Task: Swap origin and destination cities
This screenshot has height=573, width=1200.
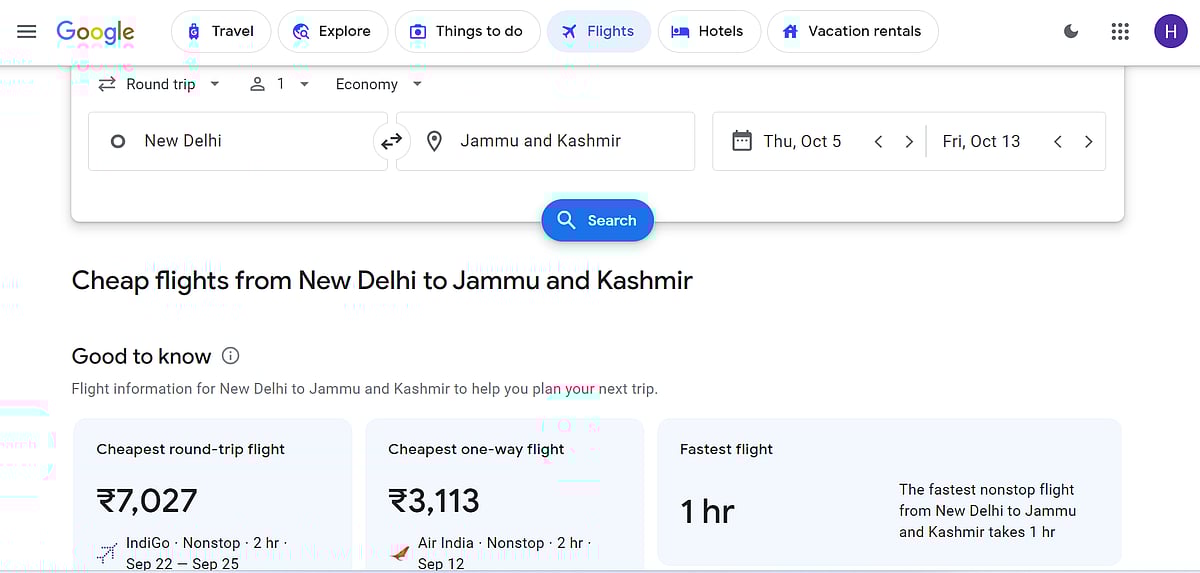Action: 391,141
